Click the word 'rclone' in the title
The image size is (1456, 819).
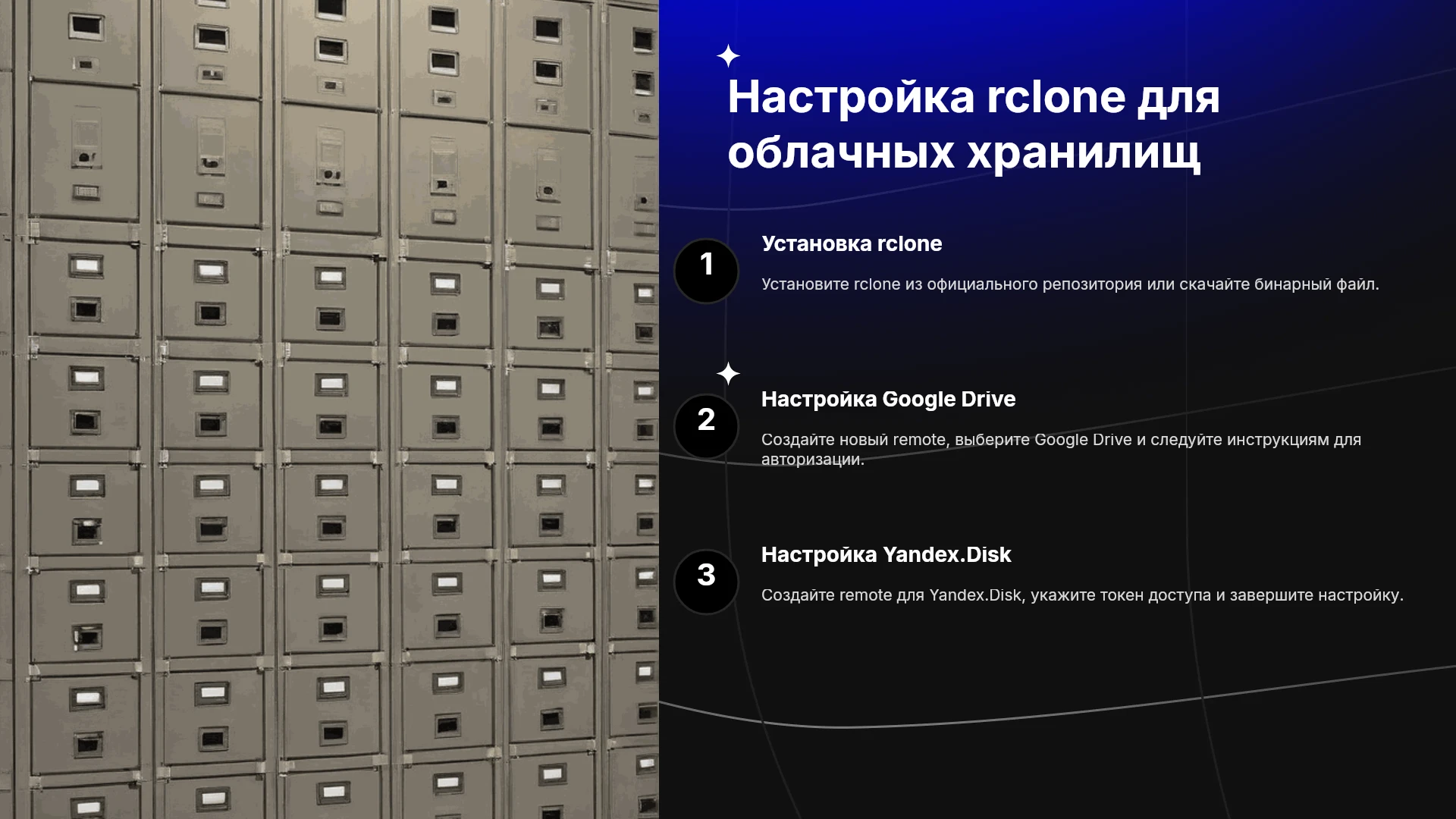pyautogui.click(x=1056, y=97)
